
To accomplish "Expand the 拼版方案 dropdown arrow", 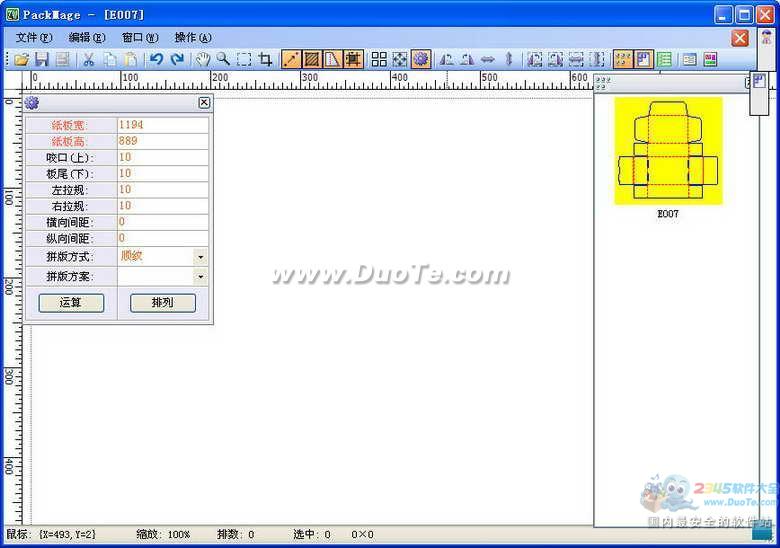I will coord(200,276).
